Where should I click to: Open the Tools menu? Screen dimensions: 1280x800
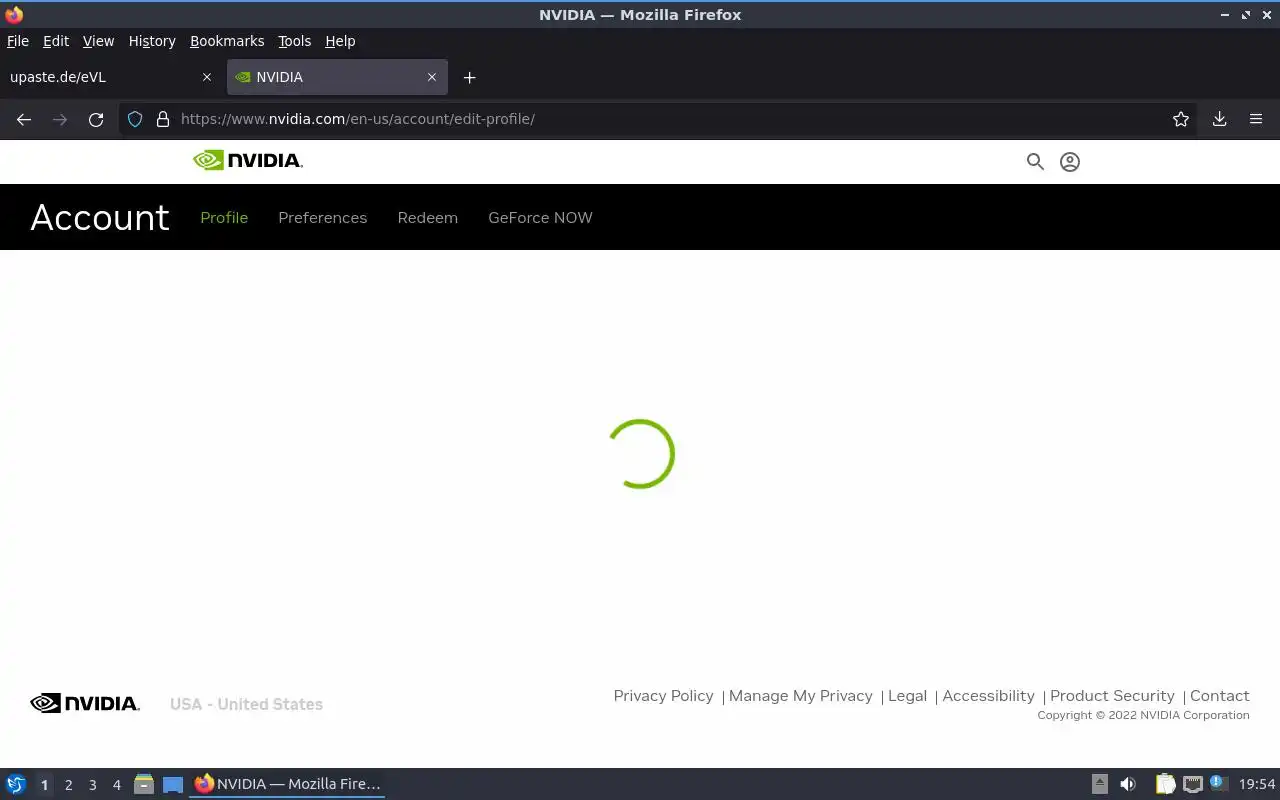pos(295,41)
